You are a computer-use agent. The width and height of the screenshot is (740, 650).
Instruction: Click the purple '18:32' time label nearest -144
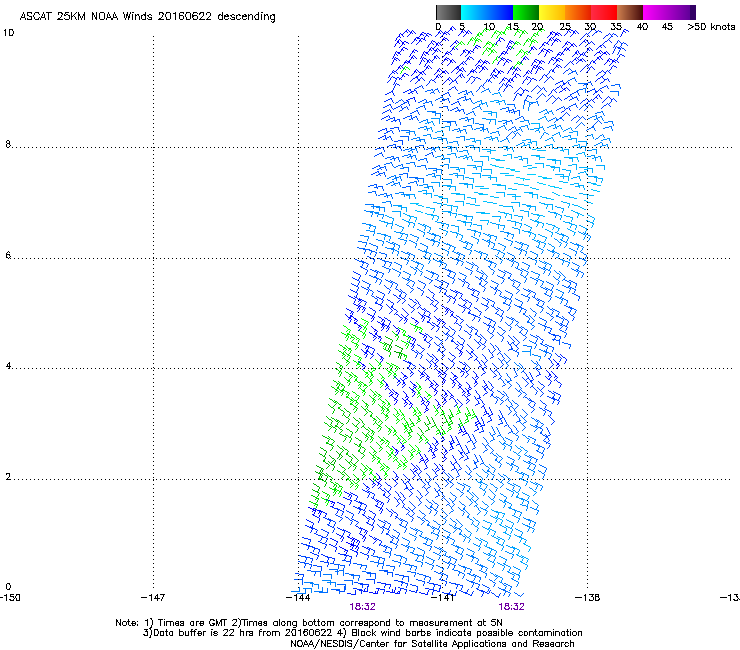pyautogui.click(x=362, y=607)
